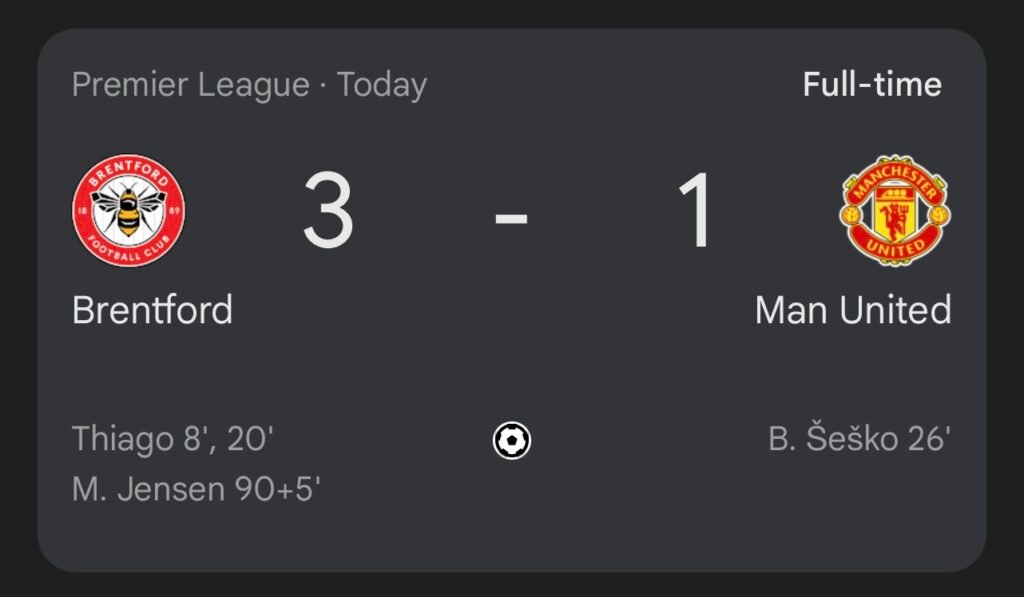The image size is (1024, 597).
Task: Click FOOTBALL CLUB text on Brentford badge
Action: (129, 250)
